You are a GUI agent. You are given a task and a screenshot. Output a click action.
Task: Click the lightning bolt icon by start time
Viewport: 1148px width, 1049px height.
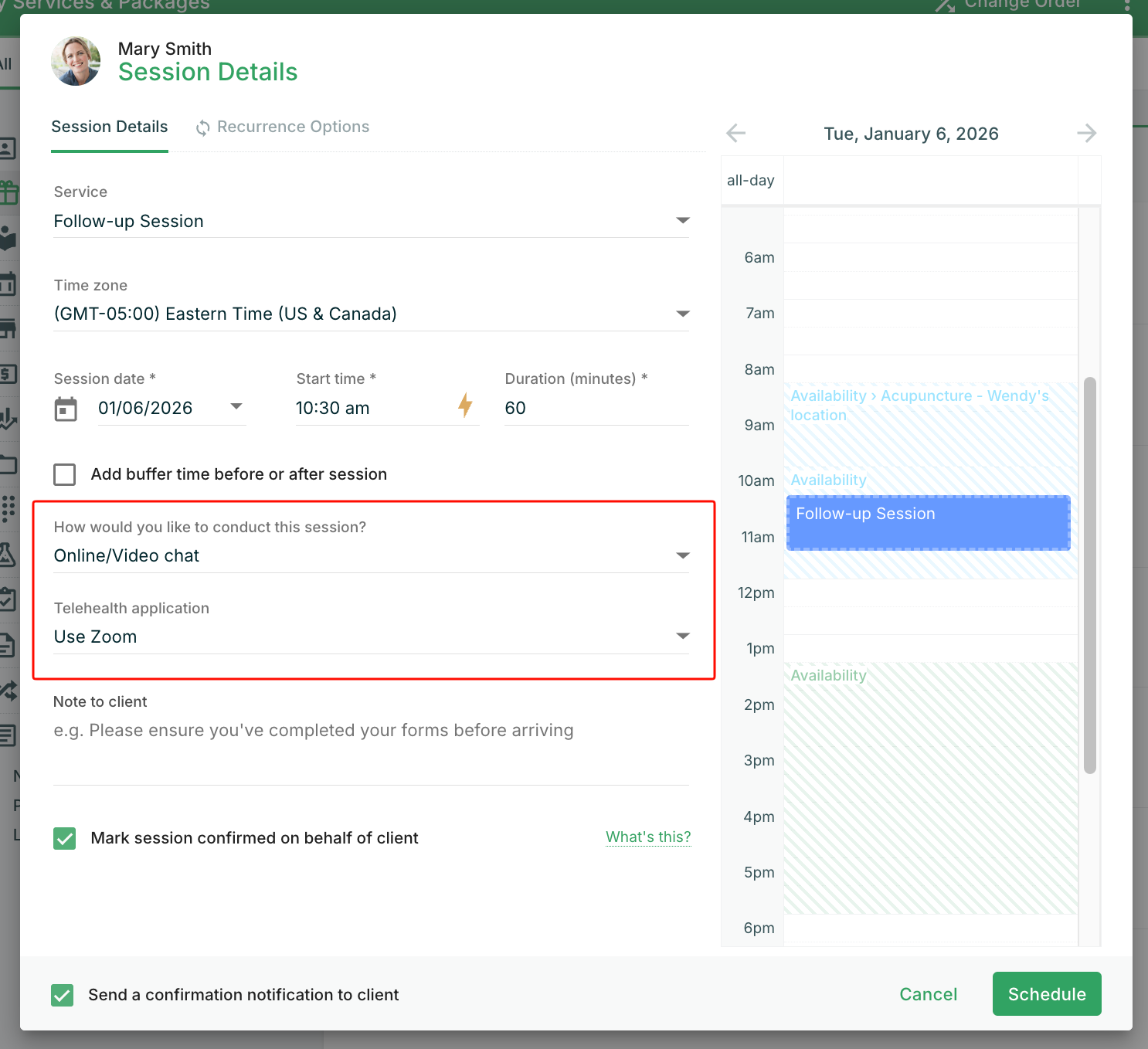tap(465, 405)
